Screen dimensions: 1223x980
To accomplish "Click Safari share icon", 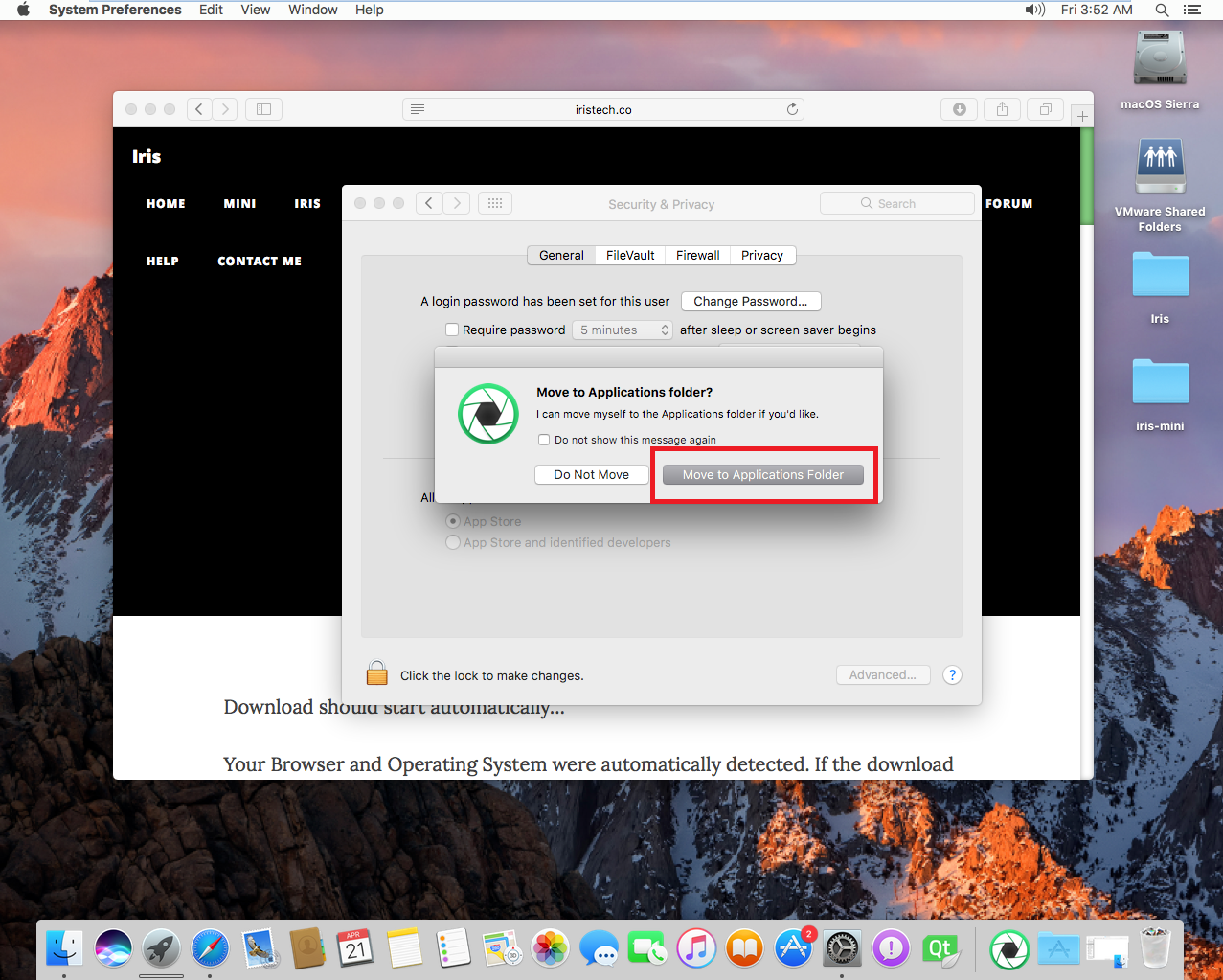I will pos(1002,109).
